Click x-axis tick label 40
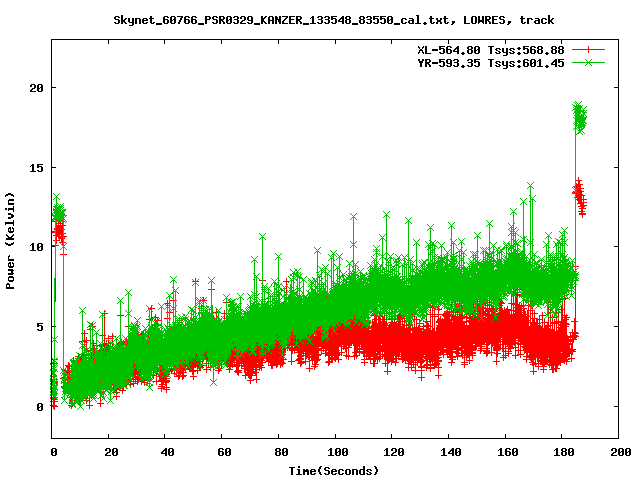Image resolution: width=640 pixels, height=480 pixels. (x=167, y=452)
